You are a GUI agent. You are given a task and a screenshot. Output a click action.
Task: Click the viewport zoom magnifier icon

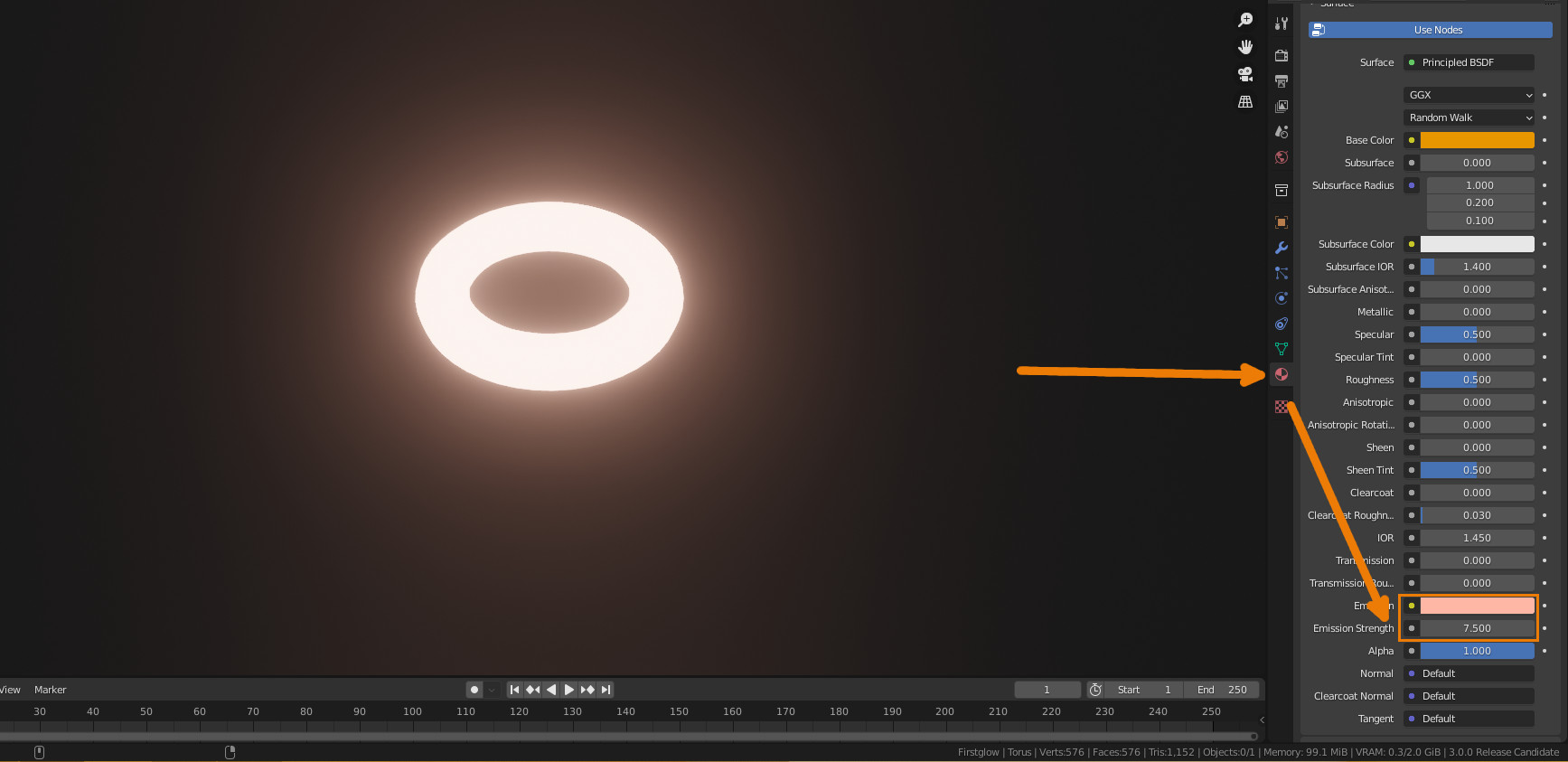[1245, 20]
